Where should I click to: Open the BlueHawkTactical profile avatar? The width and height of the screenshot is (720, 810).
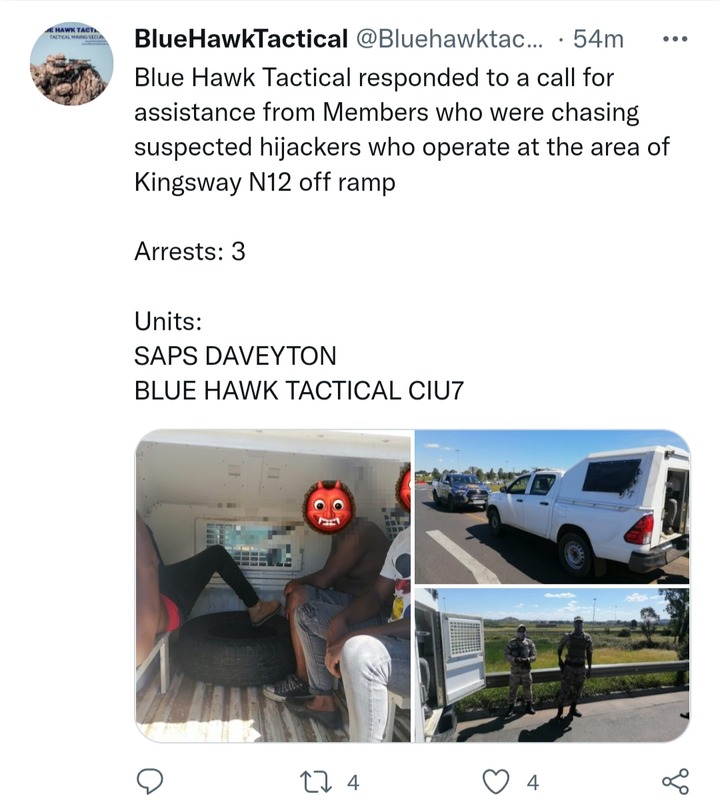(x=71, y=64)
